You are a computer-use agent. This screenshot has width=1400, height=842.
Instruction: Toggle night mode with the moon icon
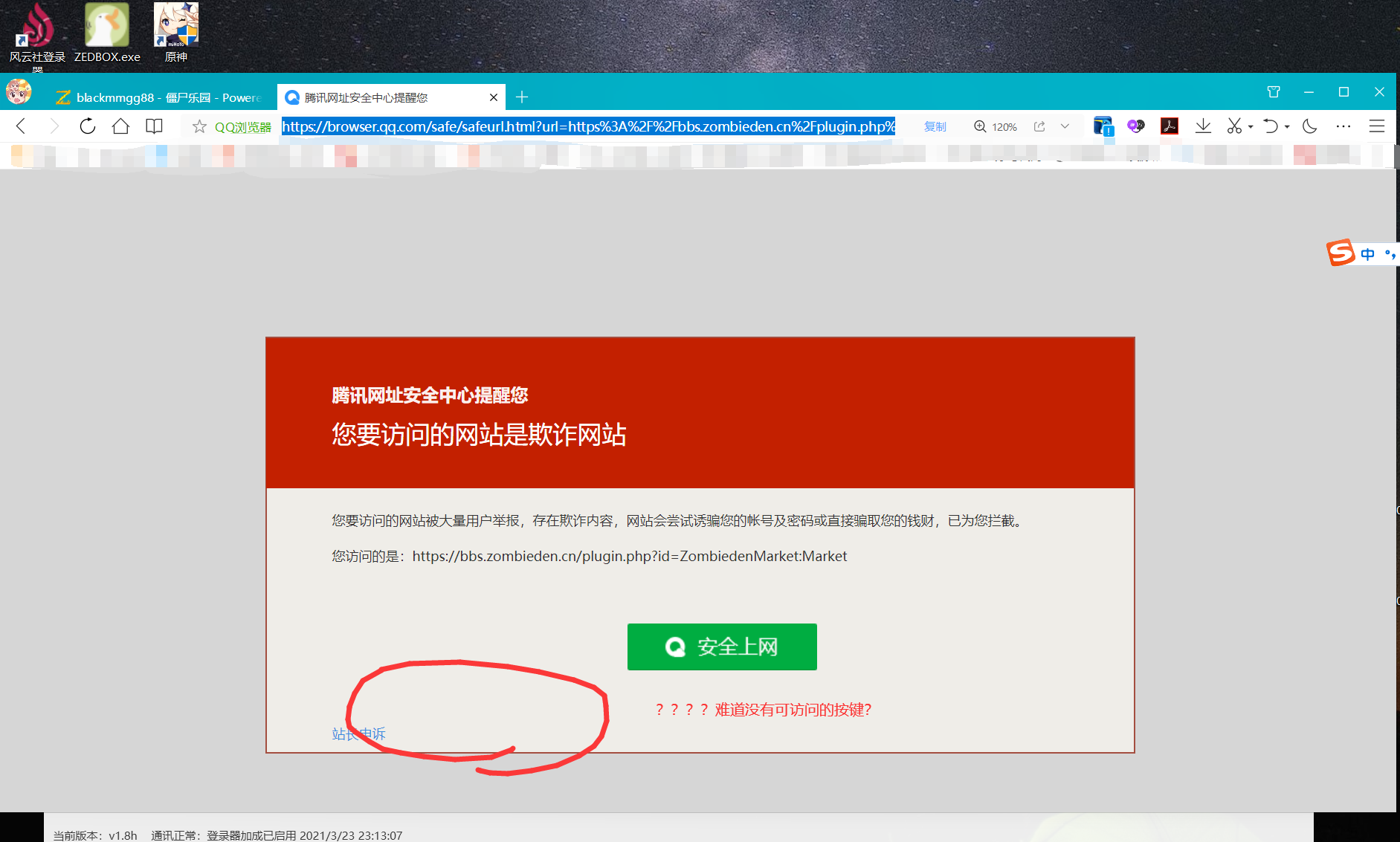coord(1310,126)
